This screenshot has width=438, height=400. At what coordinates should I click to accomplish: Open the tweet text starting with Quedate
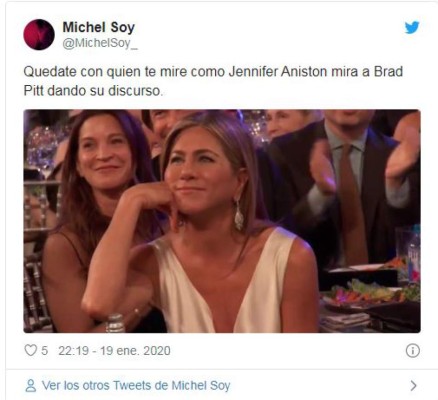[x=213, y=81]
